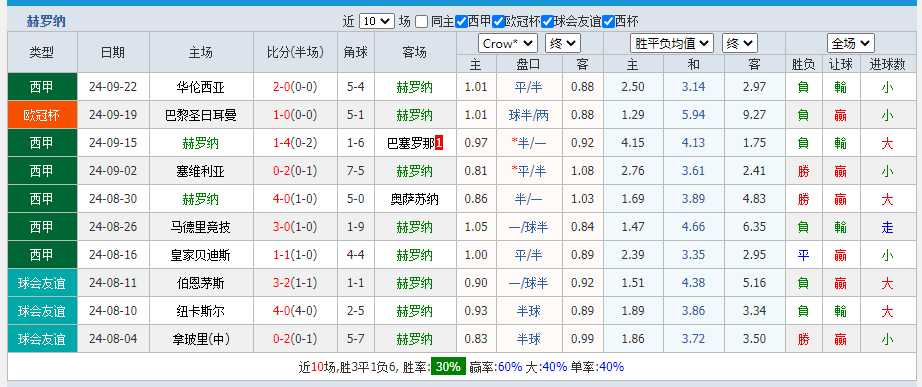Image resolution: width=922 pixels, height=387 pixels.
Task: Click the 纽卡斯尔 home team link
Action: click(x=201, y=311)
